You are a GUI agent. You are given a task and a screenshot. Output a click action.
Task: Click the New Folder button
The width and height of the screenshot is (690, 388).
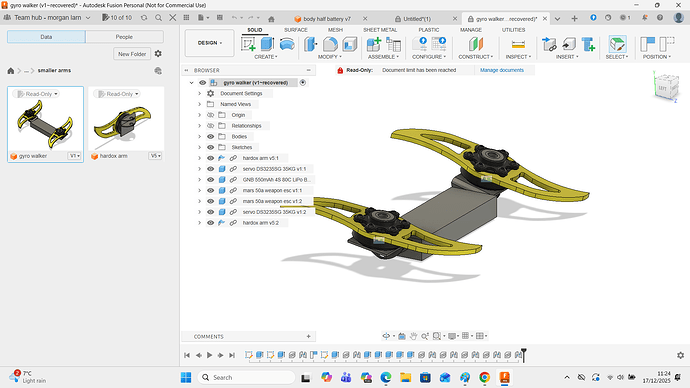(132, 54)
